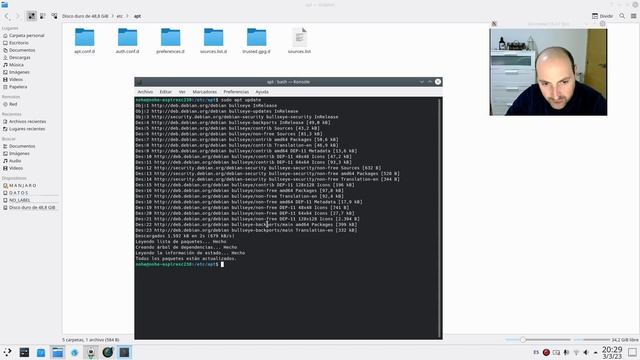Open clock showing 20:29

pyautogui.click(x=612, y=352)
